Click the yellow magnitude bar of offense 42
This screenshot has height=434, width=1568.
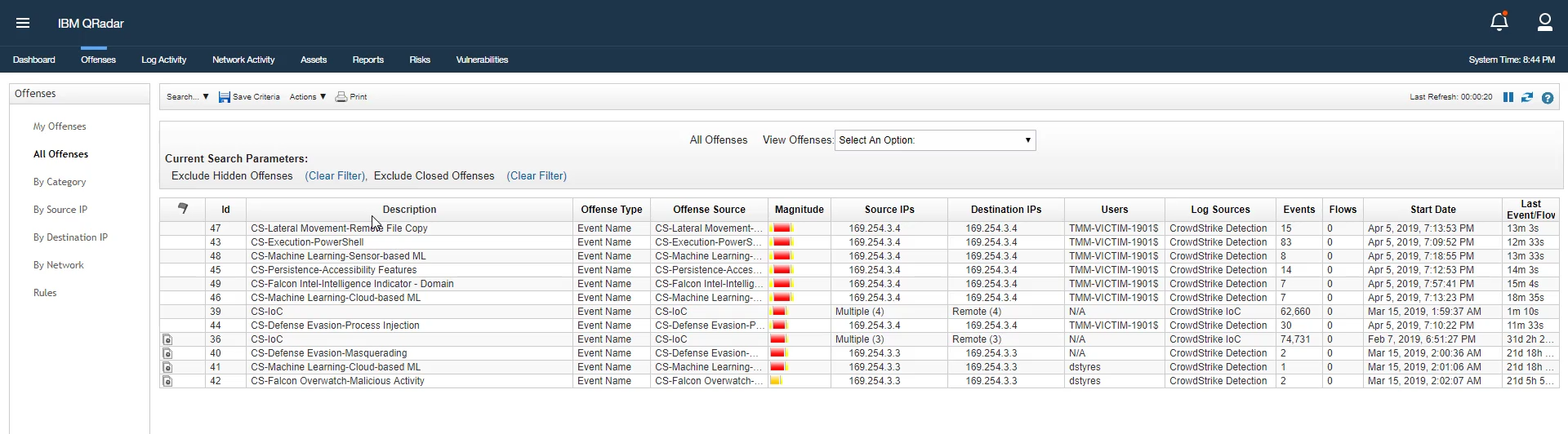pyautogui.click(x=777, y=381)
